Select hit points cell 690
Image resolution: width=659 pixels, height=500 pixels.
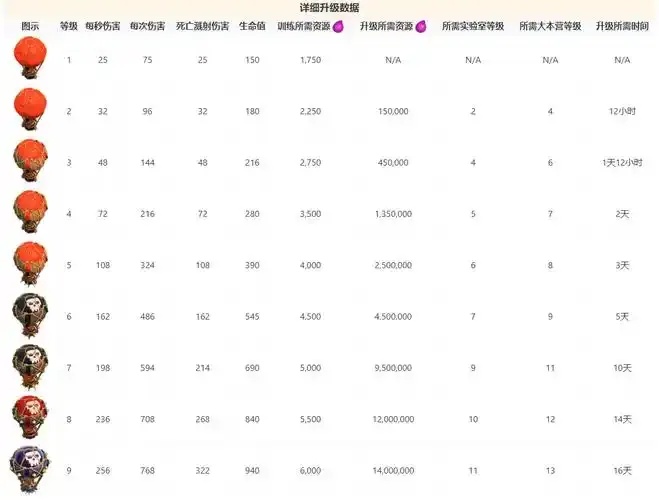tap(252, 368)
